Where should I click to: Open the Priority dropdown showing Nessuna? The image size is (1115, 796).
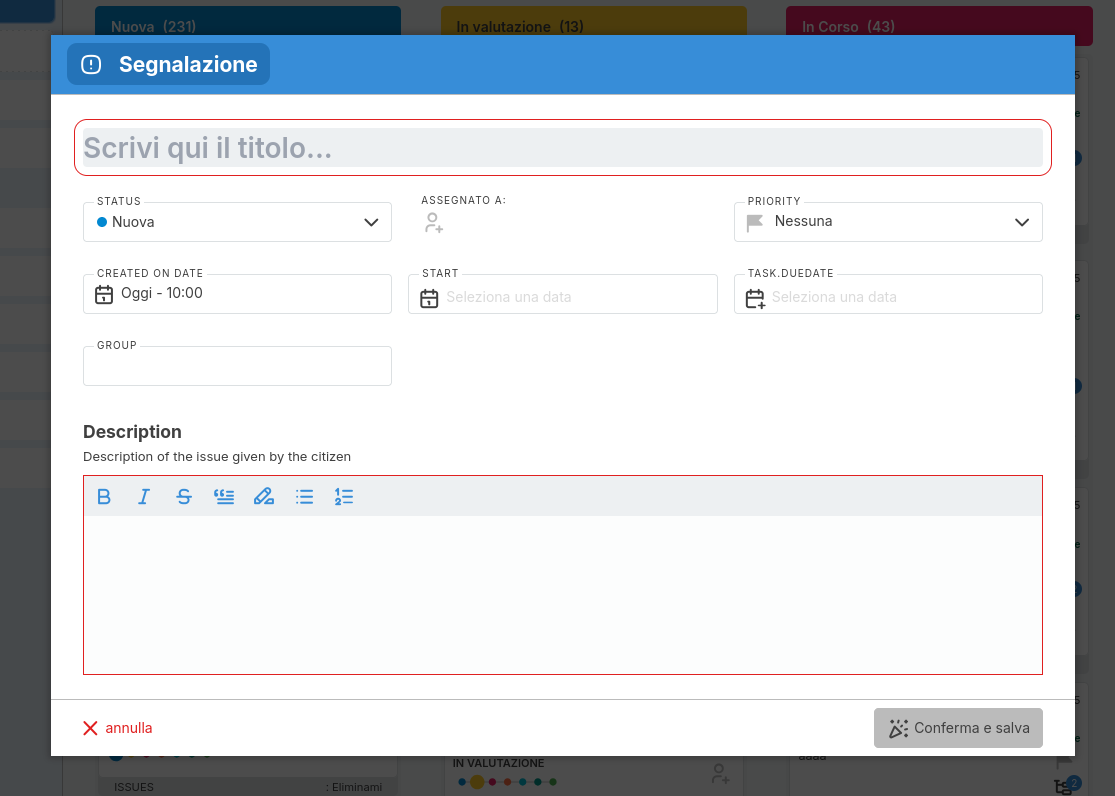pos(888,222)
